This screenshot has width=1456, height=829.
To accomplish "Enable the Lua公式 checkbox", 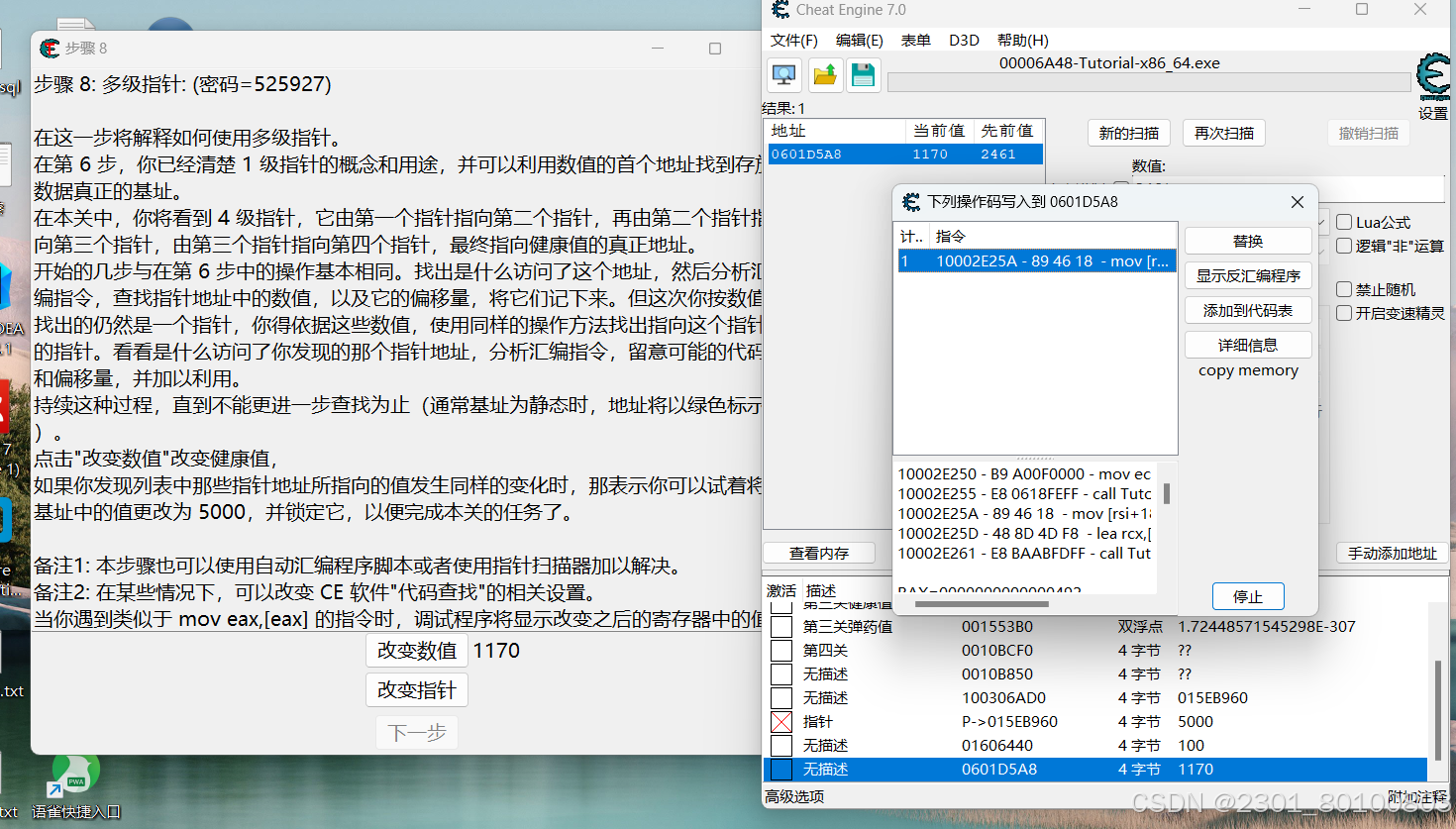I will (1344, 222).
